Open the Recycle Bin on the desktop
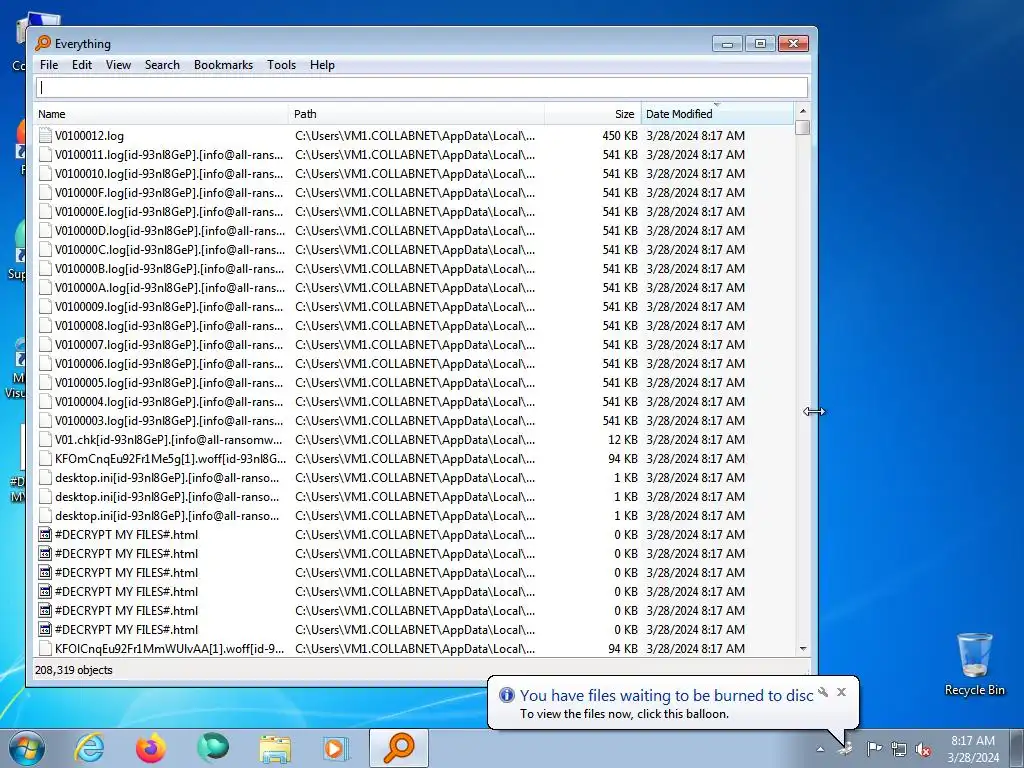 click(974, 664)
